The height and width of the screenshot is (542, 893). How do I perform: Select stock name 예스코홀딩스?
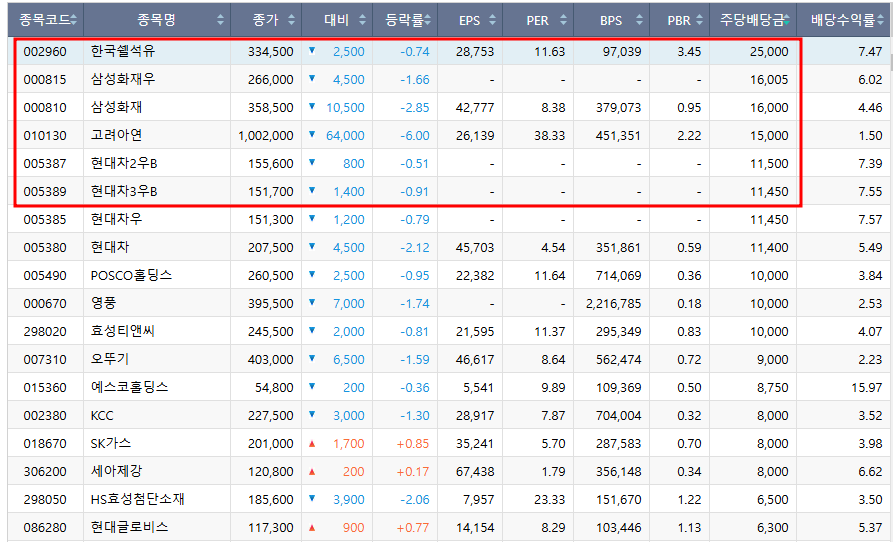129,387
